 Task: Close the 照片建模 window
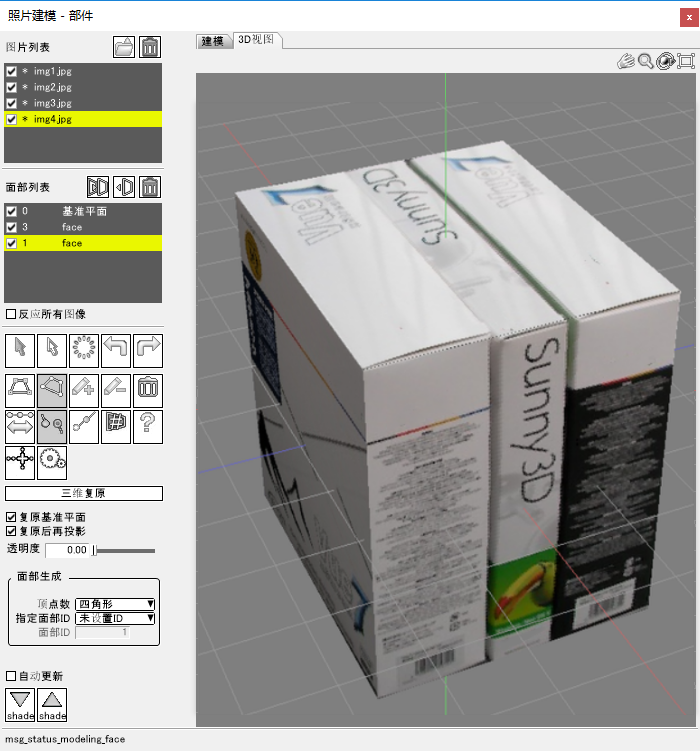pos(689,18)
